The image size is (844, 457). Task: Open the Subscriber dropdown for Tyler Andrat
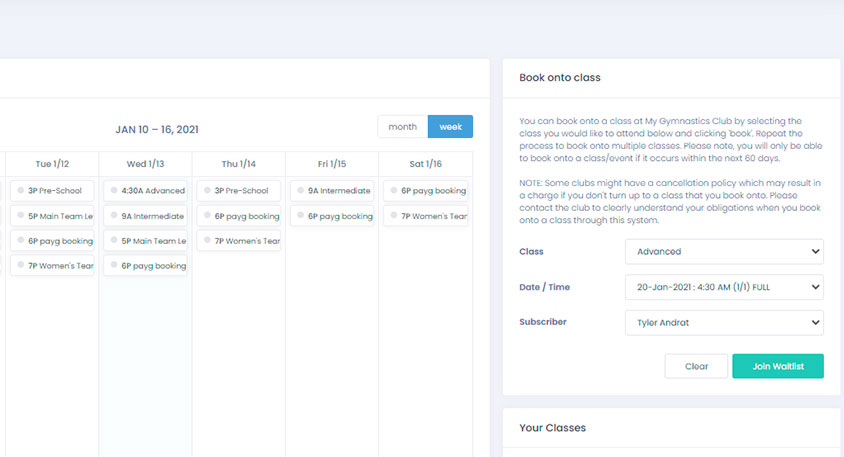coord(724,322)
